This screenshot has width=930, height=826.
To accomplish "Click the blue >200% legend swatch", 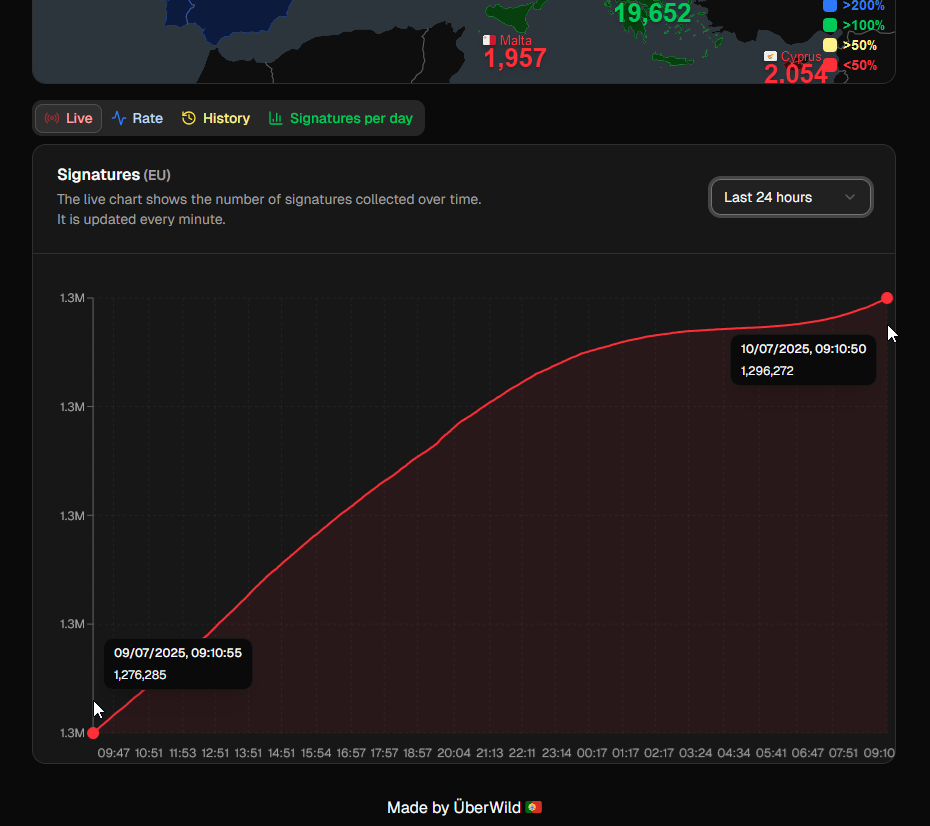I will (x=830, y=5).
